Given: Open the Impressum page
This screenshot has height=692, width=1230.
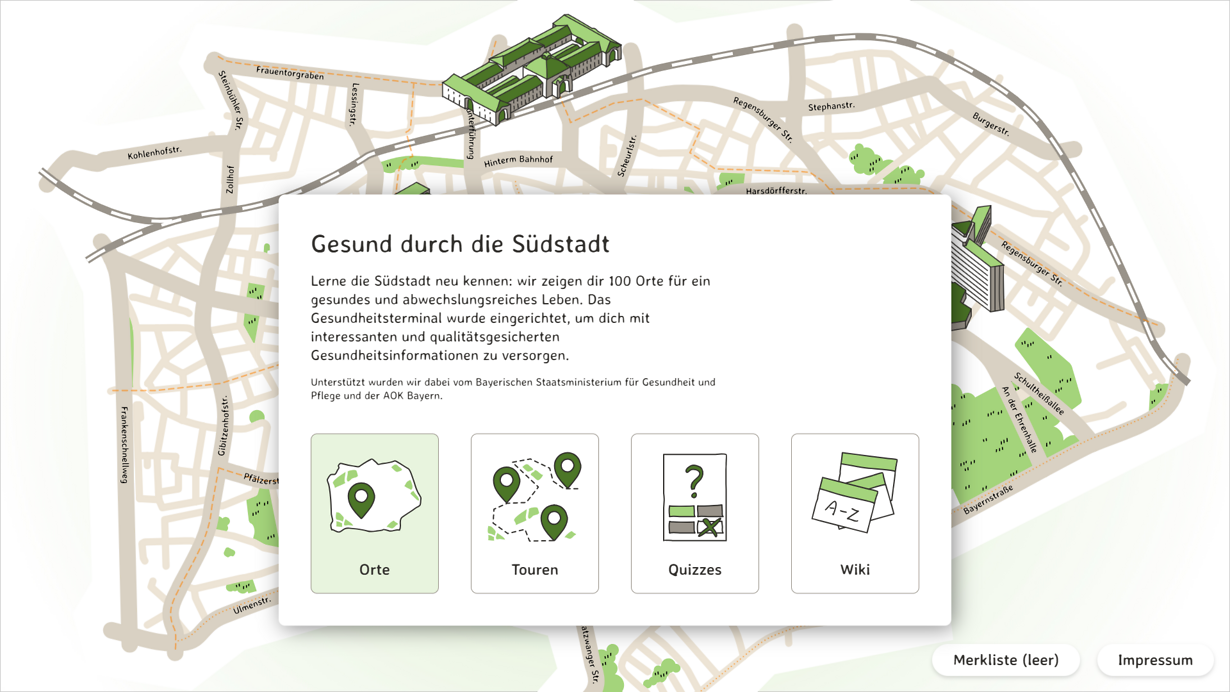Looking at the screenshot, I should [1155, 660].
